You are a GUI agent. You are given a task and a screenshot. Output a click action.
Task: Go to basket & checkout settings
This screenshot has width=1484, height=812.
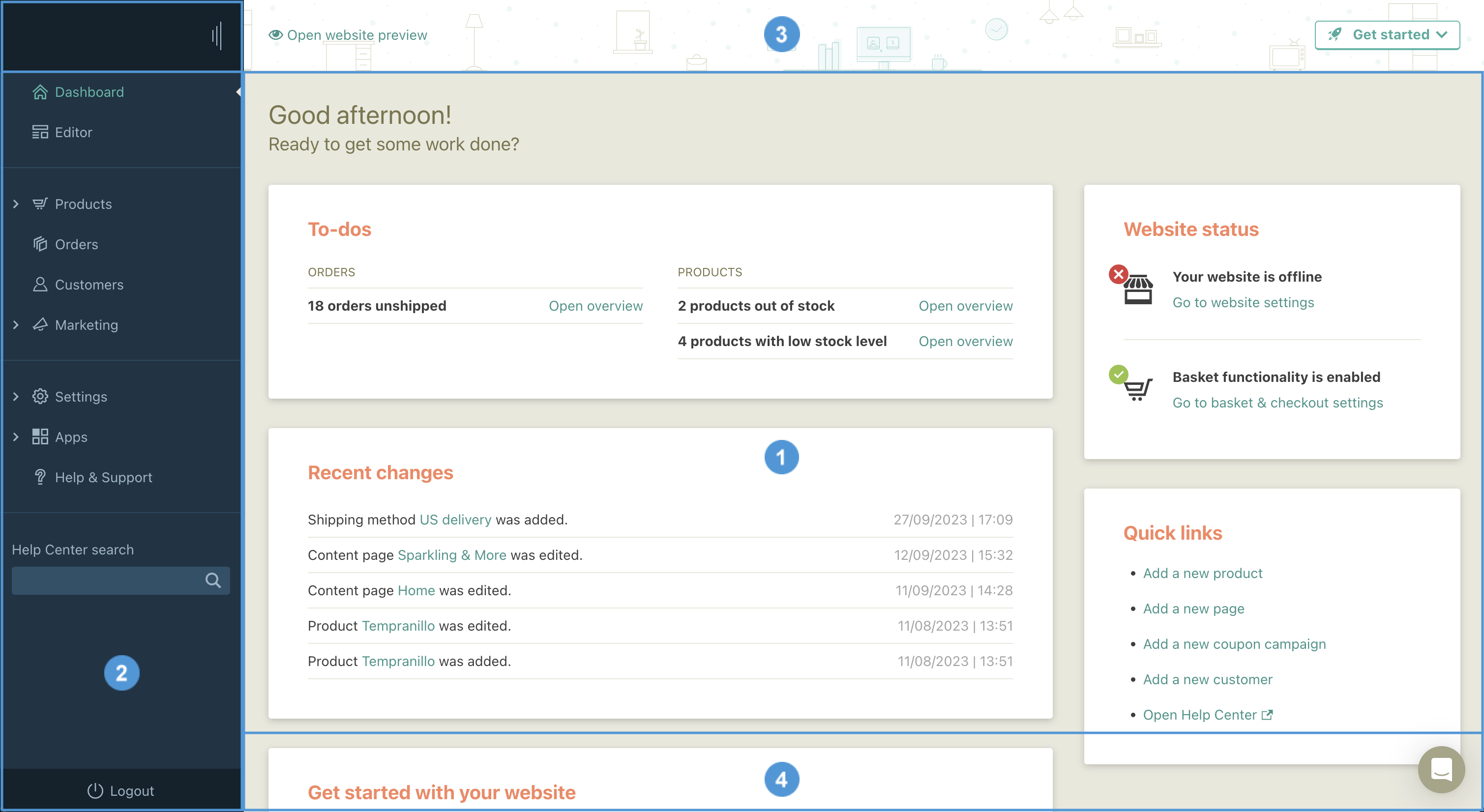(1278, 403)
